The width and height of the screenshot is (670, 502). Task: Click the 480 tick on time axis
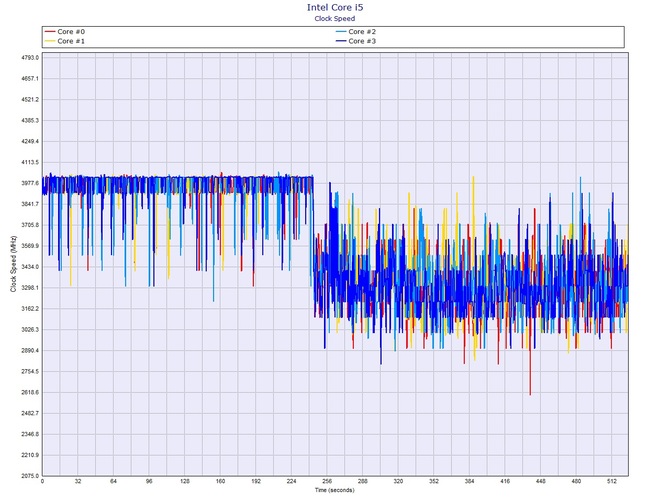coord(576,481)
